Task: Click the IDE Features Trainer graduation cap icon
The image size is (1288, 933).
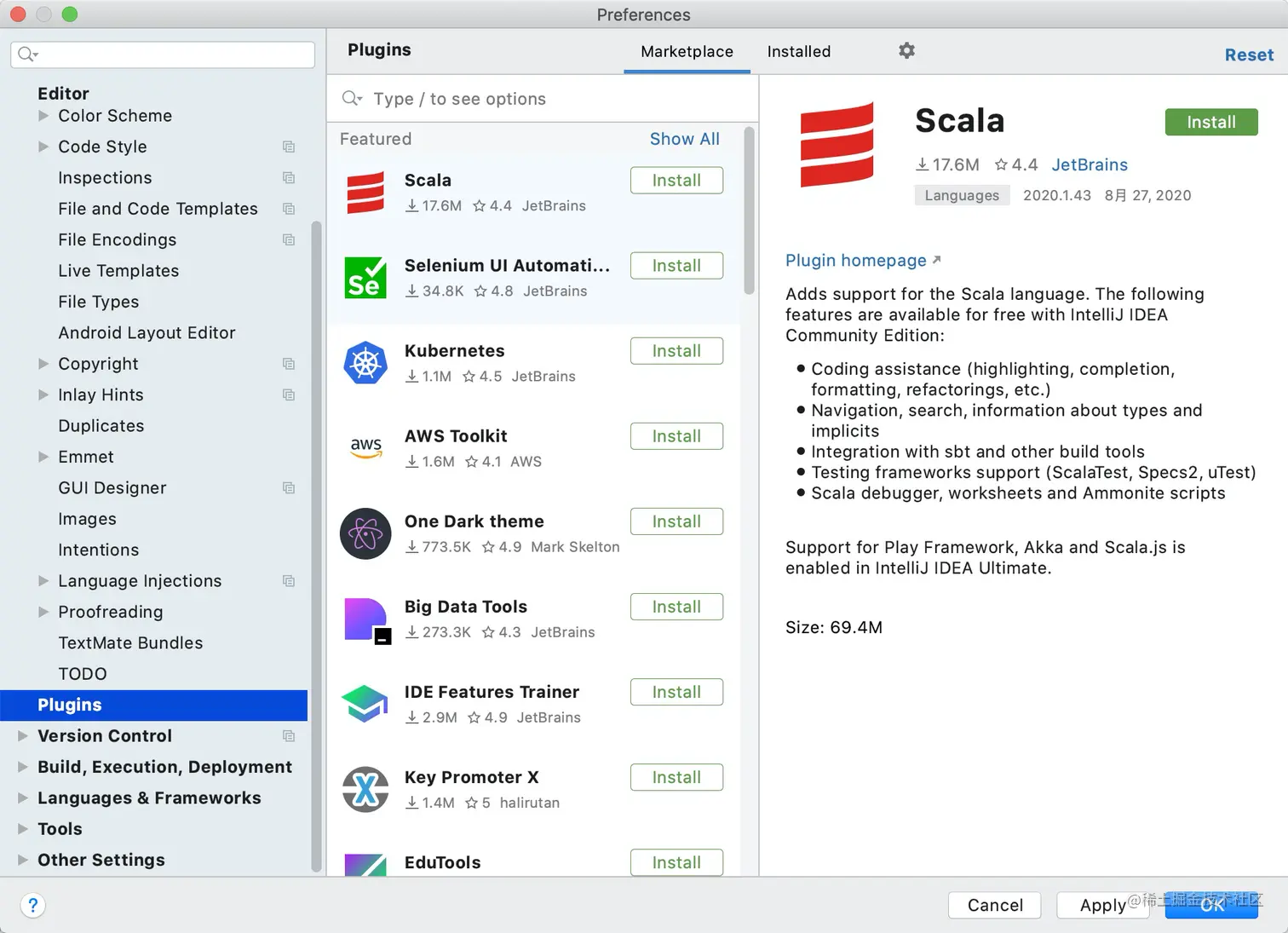Action: coord(365,704)
